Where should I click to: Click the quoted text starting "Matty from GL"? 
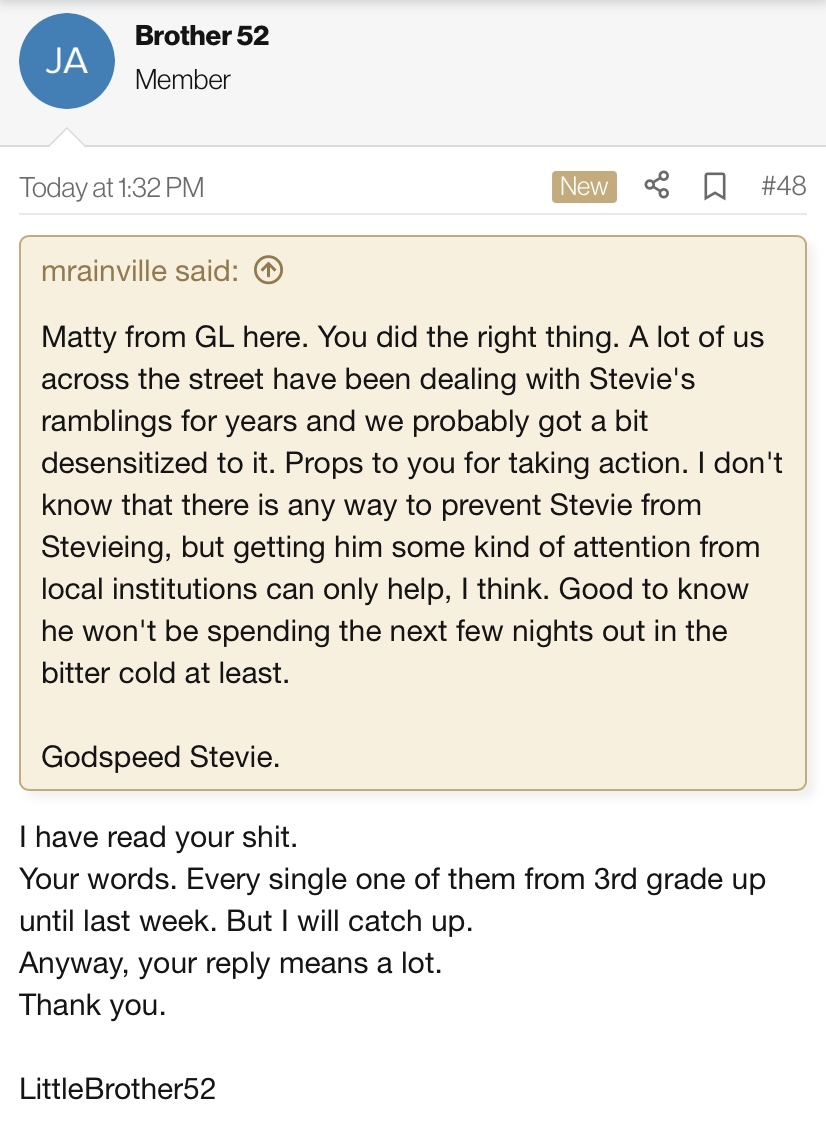click(x=178, y=337)
